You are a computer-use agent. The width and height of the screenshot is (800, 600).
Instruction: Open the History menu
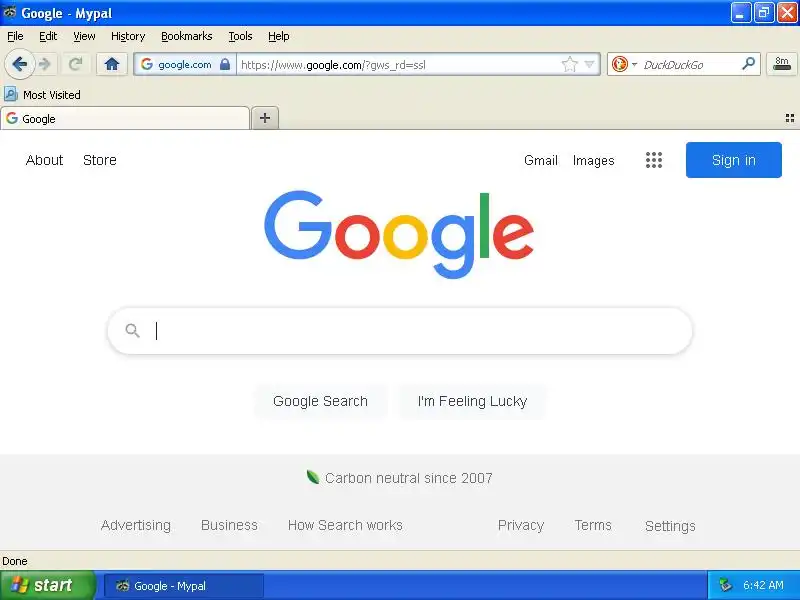pos(128,36)
